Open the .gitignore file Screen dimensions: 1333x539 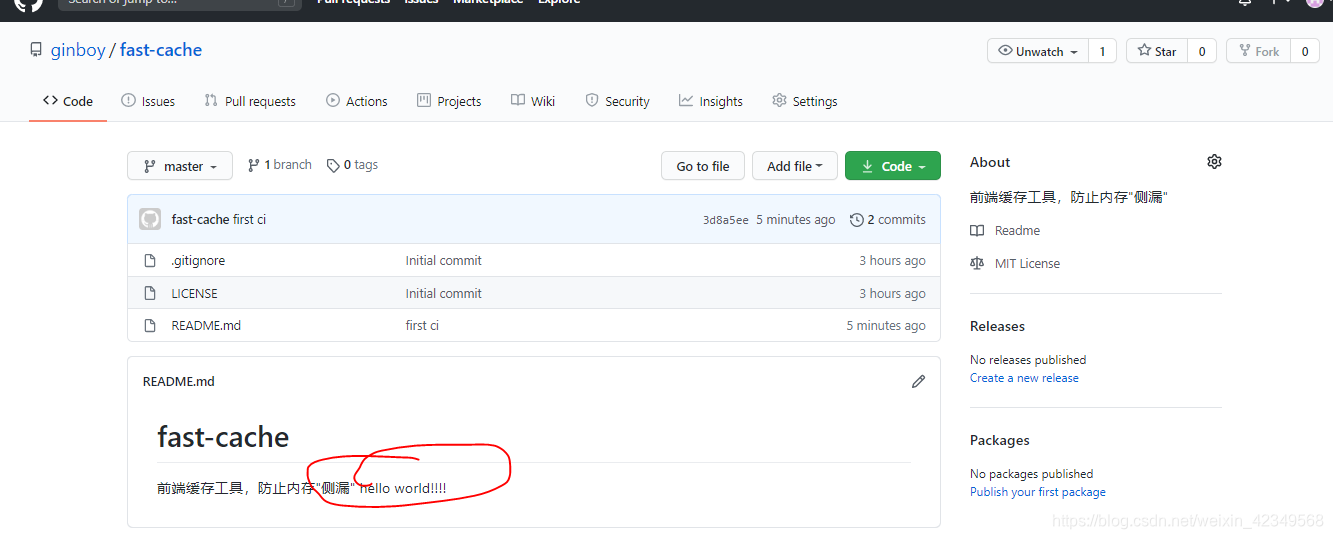point(198,260)
